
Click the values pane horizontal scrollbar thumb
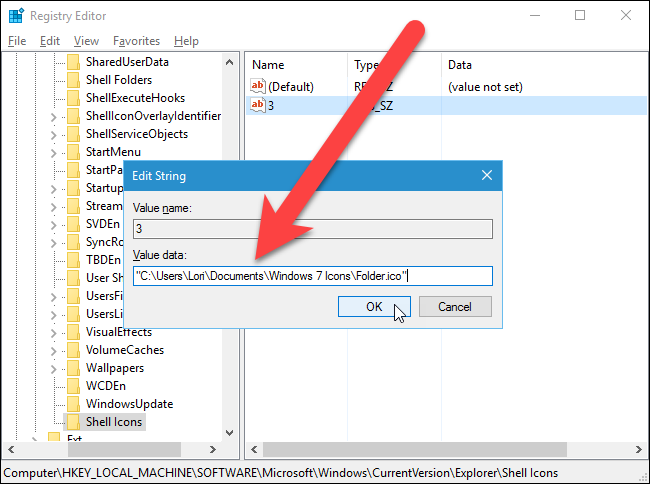tap(415, 450)
